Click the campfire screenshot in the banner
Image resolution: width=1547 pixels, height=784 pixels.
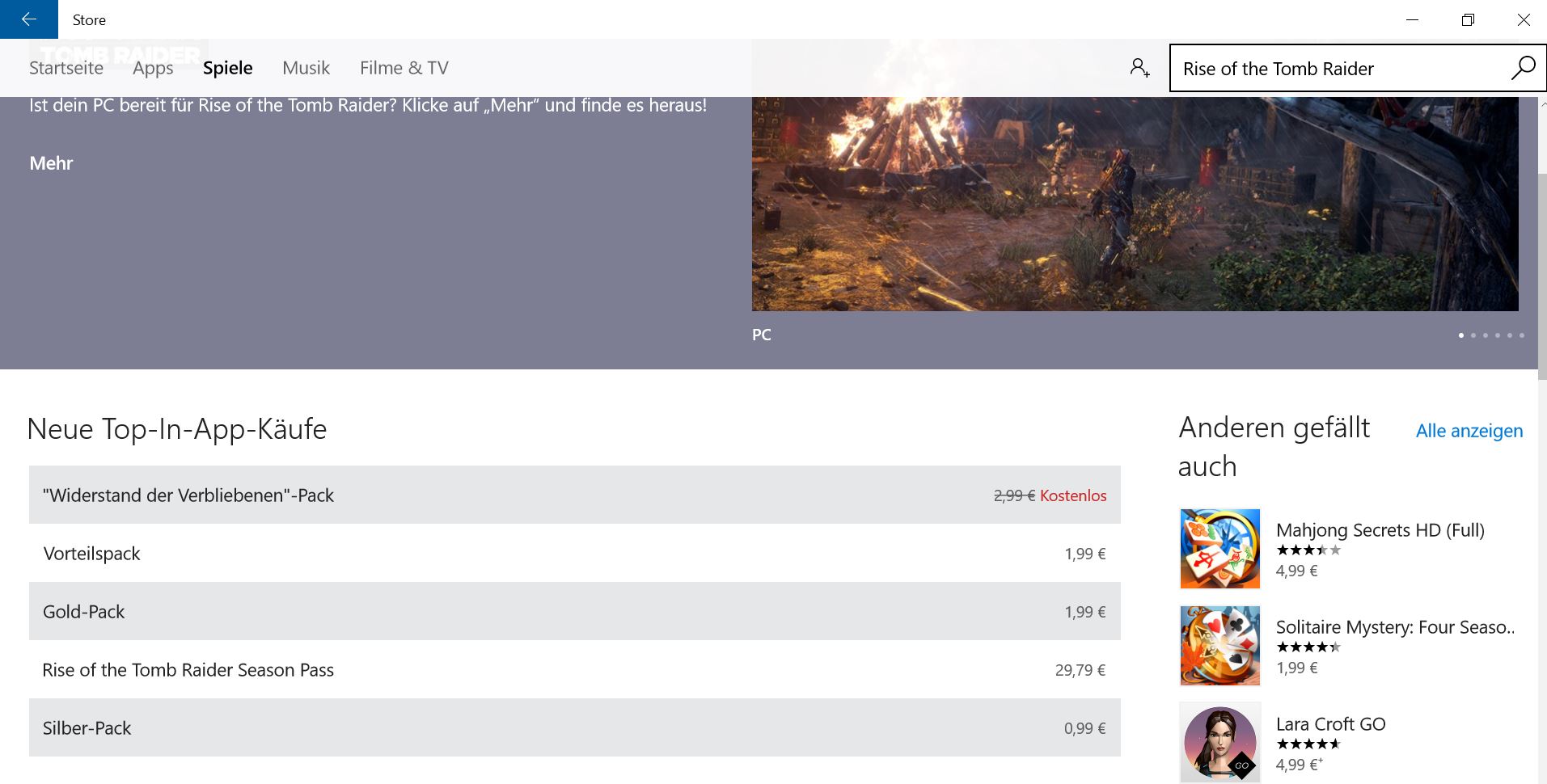tap(1135, 204)
